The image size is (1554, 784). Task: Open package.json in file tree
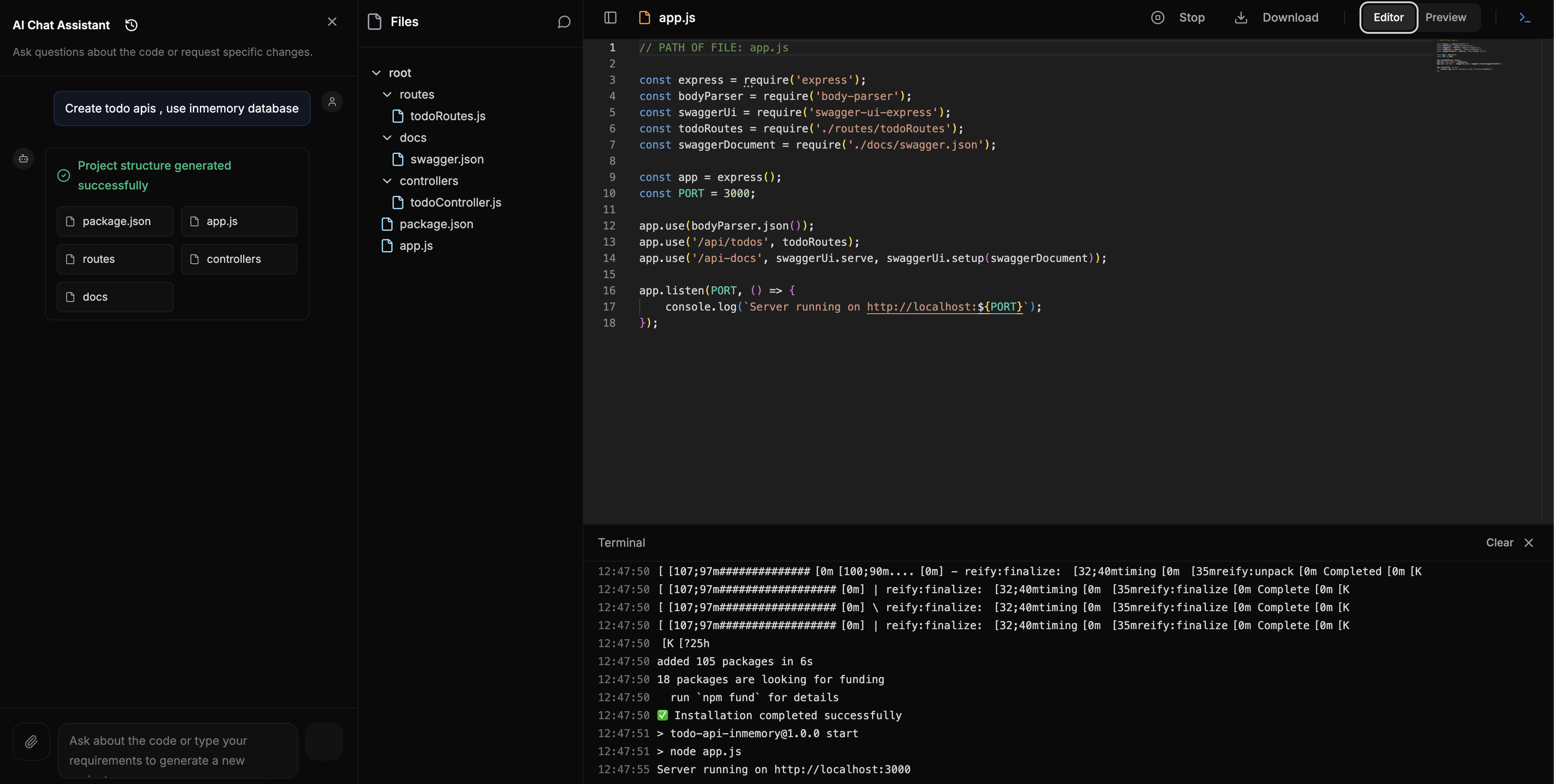pyautogui.click(x=436, y=224)
